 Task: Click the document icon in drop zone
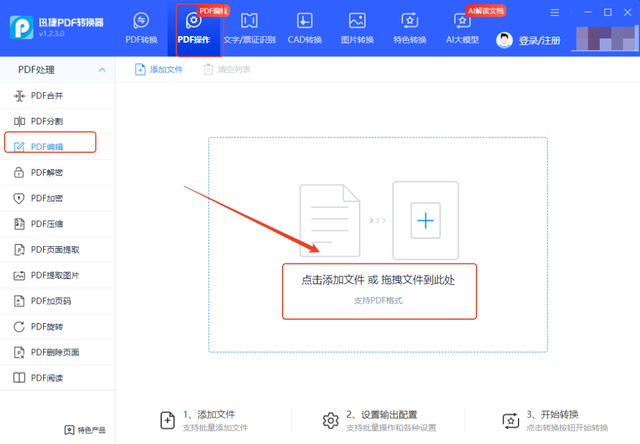point(330,220)
